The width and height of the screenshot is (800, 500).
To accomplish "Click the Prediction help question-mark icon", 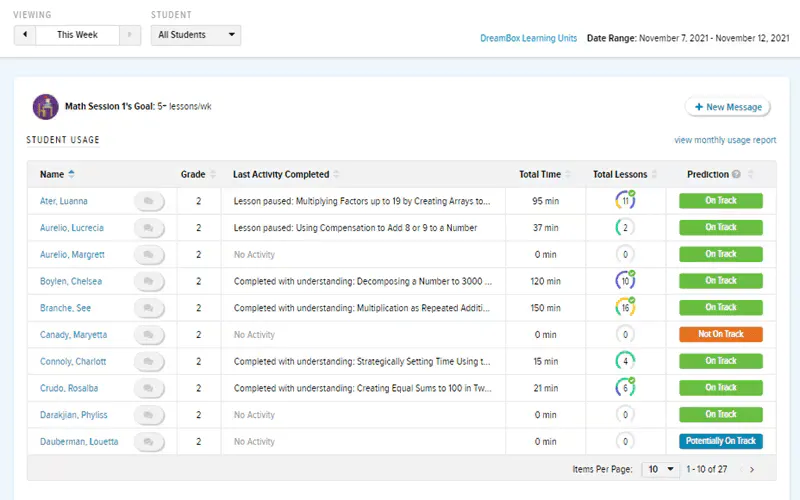I will coord(736,174).
